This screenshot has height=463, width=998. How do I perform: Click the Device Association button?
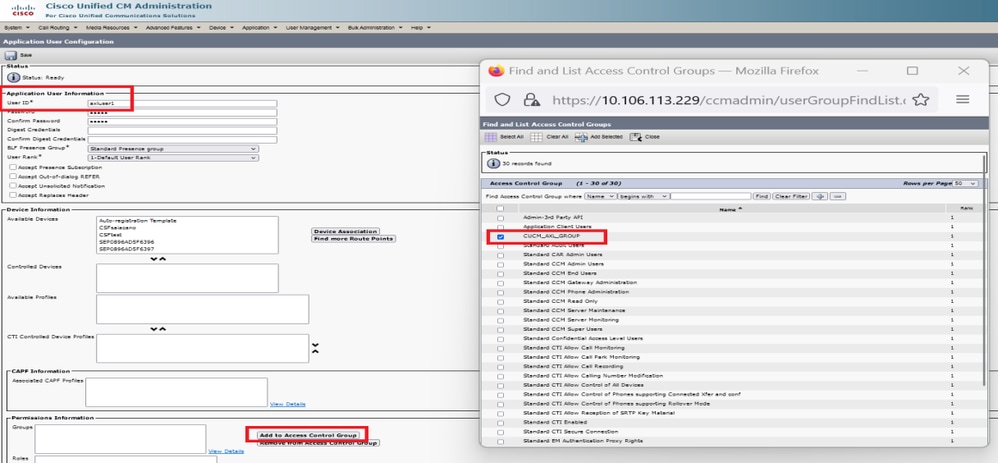[x=346, y=231]
